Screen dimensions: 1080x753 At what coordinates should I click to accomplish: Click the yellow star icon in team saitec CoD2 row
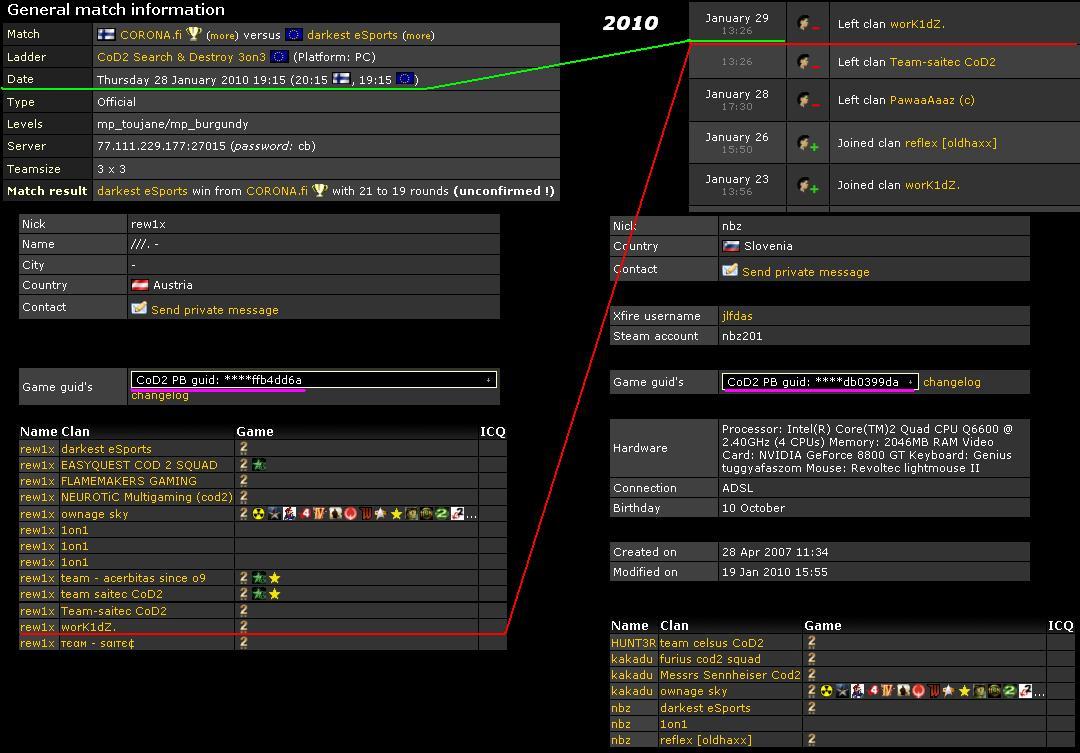(x=274, y=594)
